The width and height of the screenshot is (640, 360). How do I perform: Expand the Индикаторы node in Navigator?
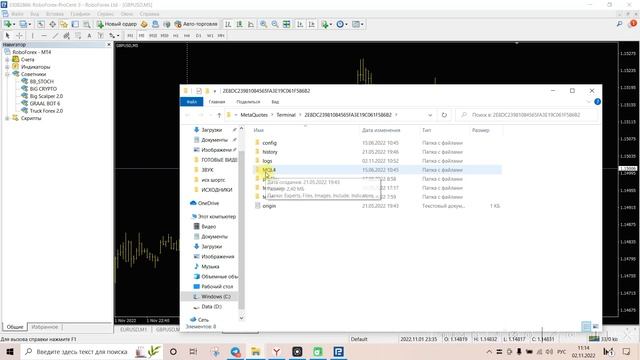click(x=7, y=67)
